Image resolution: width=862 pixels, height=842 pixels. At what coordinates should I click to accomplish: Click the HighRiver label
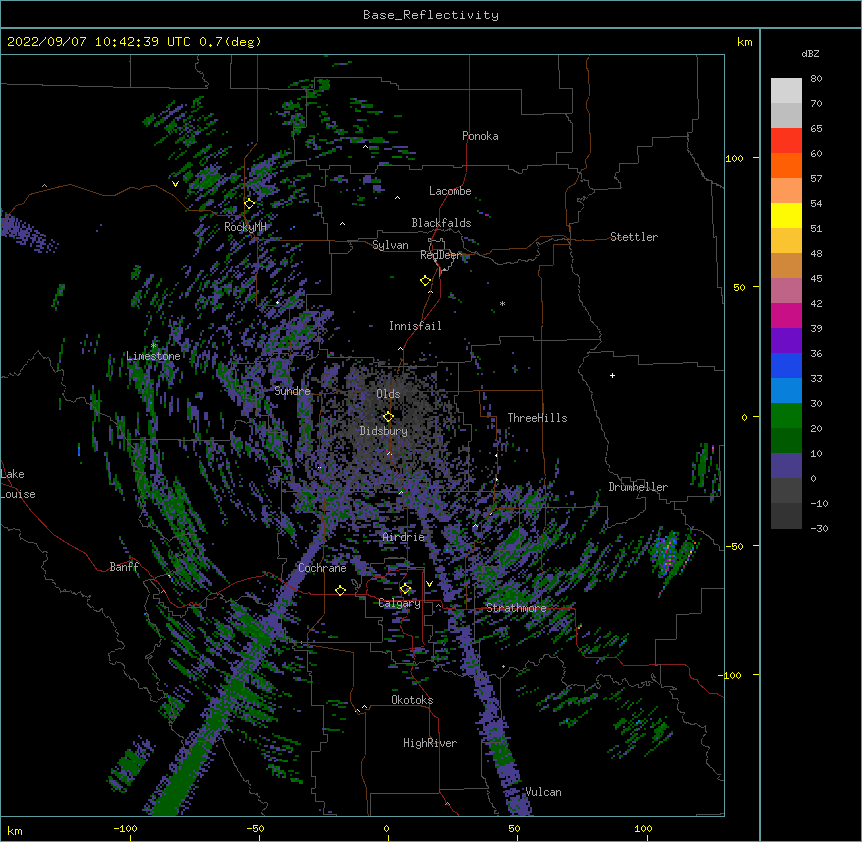(430, 743)
